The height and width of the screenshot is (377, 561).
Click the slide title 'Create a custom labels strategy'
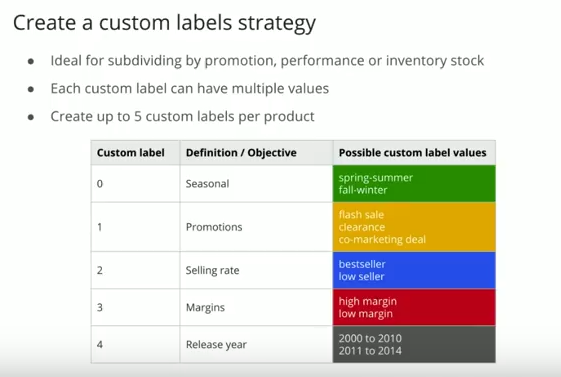click(x=164, y=23)
